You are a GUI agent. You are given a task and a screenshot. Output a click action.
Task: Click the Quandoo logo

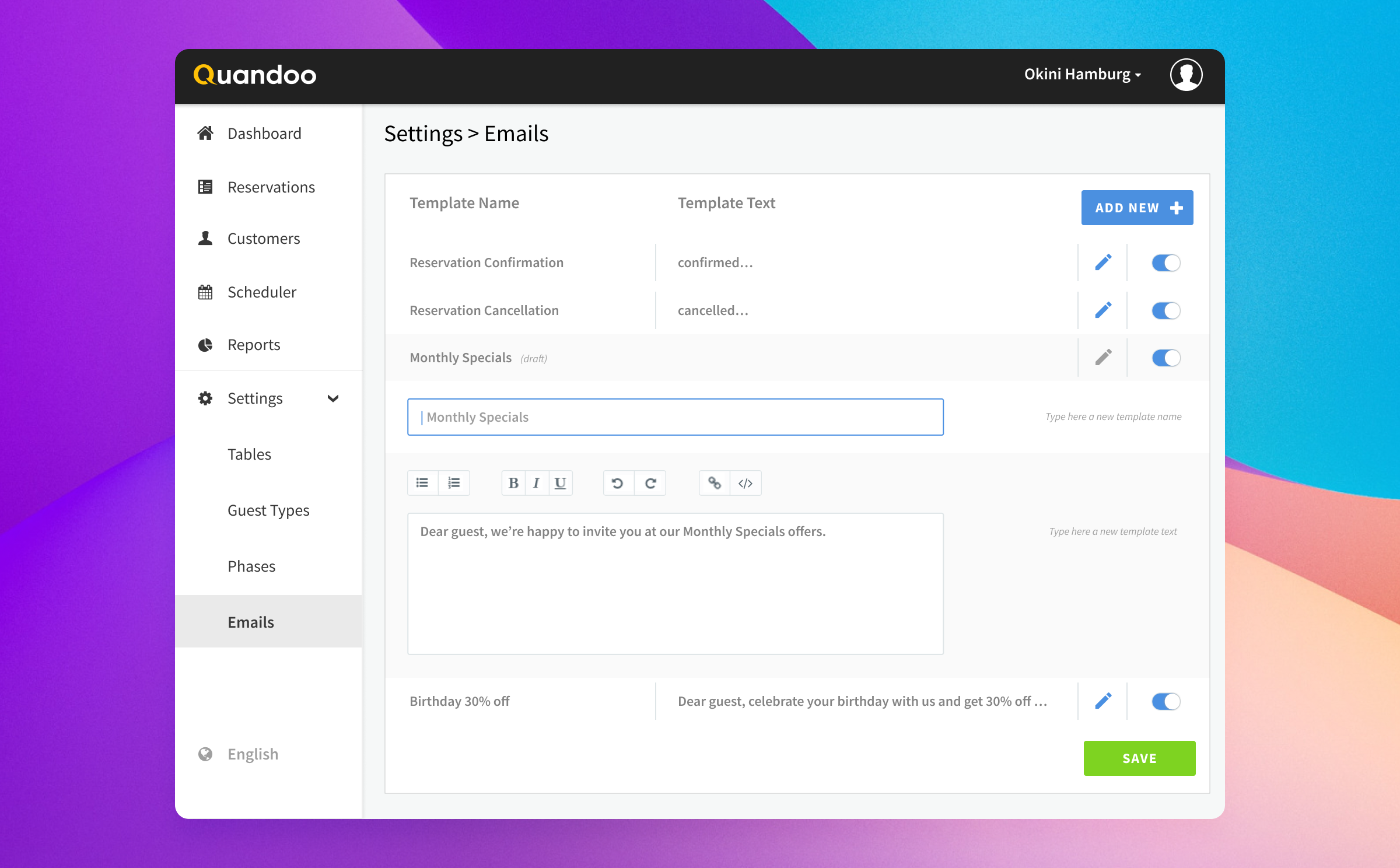pyautogui.click(x=255, y=75)
